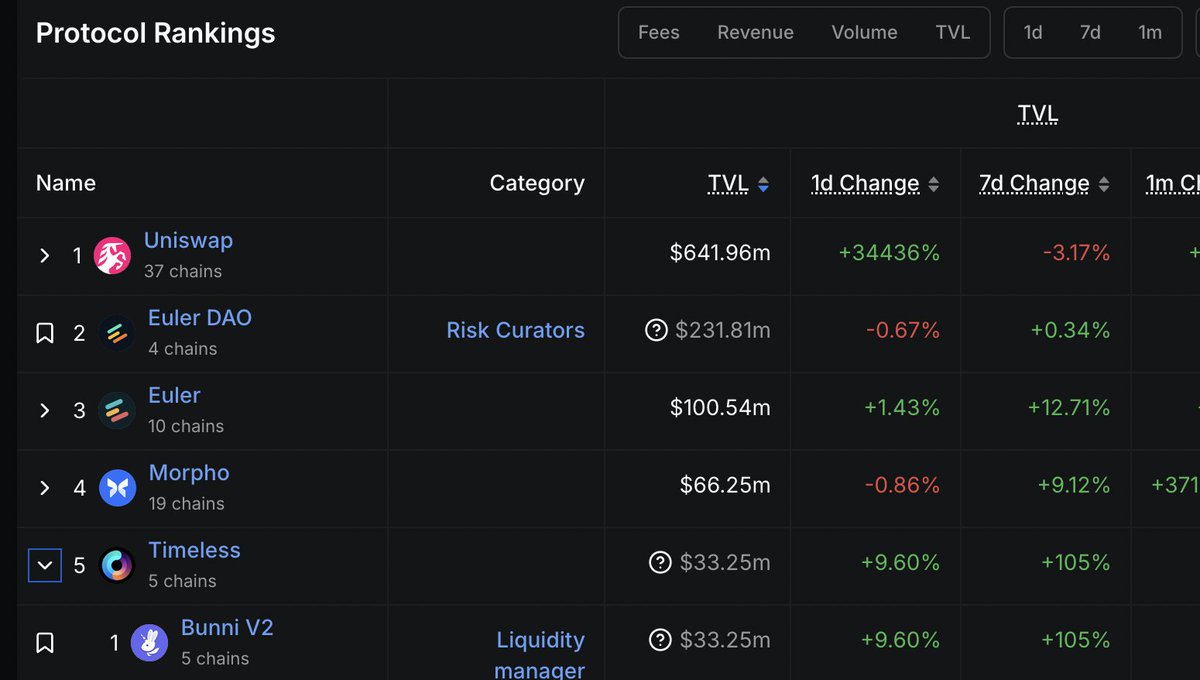This screenshot has height=680, width=1200.
Task: Switch to 1m time period
Action: click(1150, 32)
